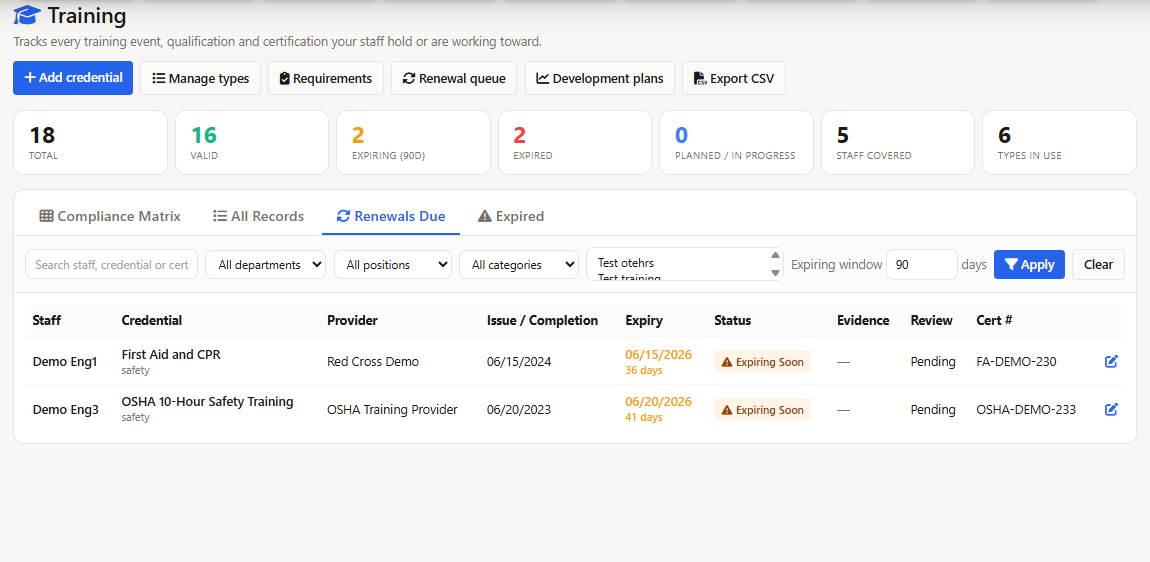Click the 06/20/2023 issue date
The image size is (1150, 562).
pyautogui.click(x=519, y=409)
